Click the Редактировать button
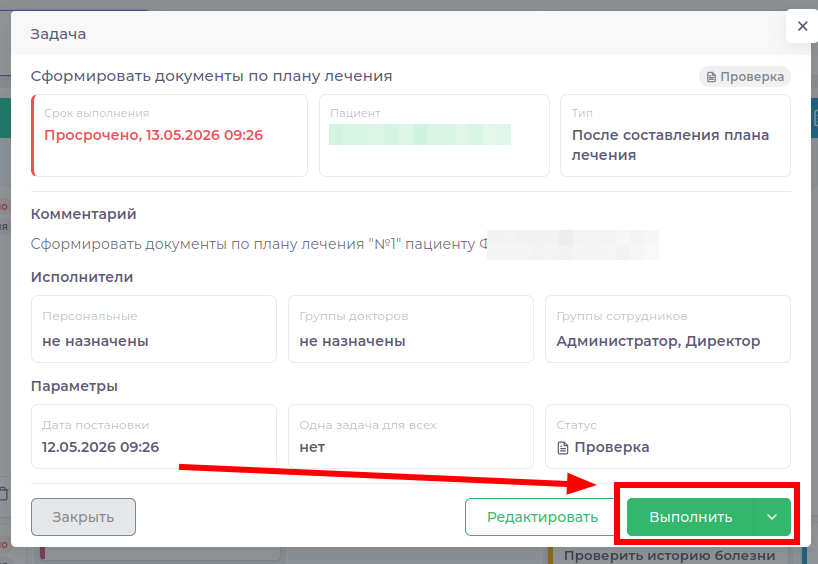818x564 pixels. click(x=542, y=517)
